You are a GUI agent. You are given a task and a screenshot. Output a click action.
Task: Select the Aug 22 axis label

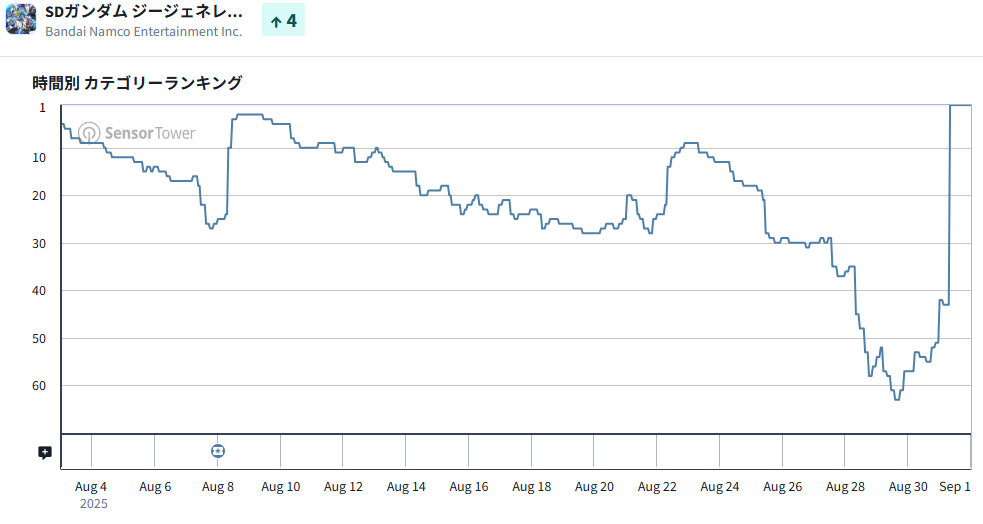[x=657, y=487]
